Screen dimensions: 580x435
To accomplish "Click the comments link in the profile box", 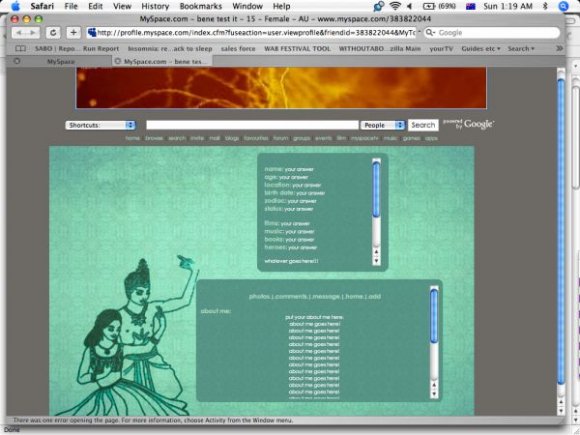I will coord(291,296).
